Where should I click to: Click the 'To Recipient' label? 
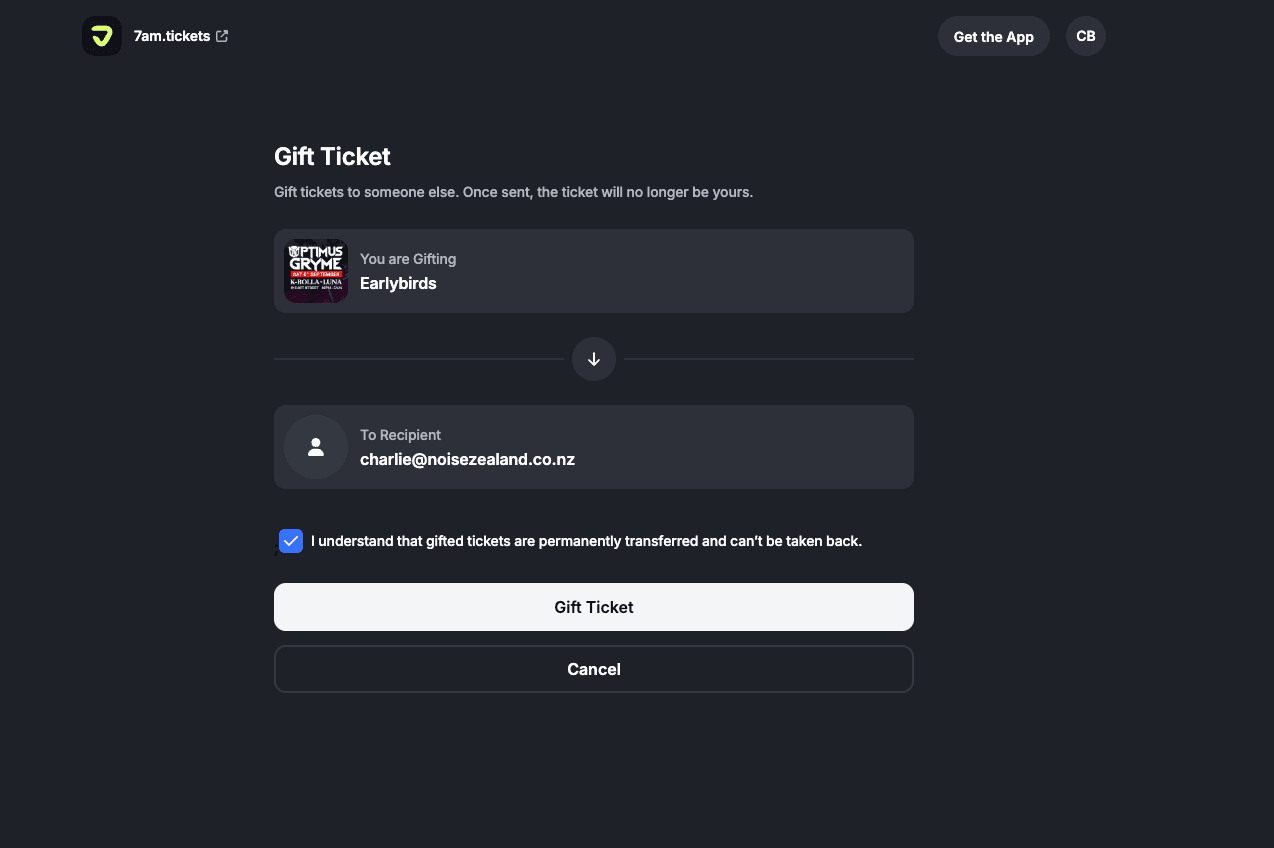[400, 435]
